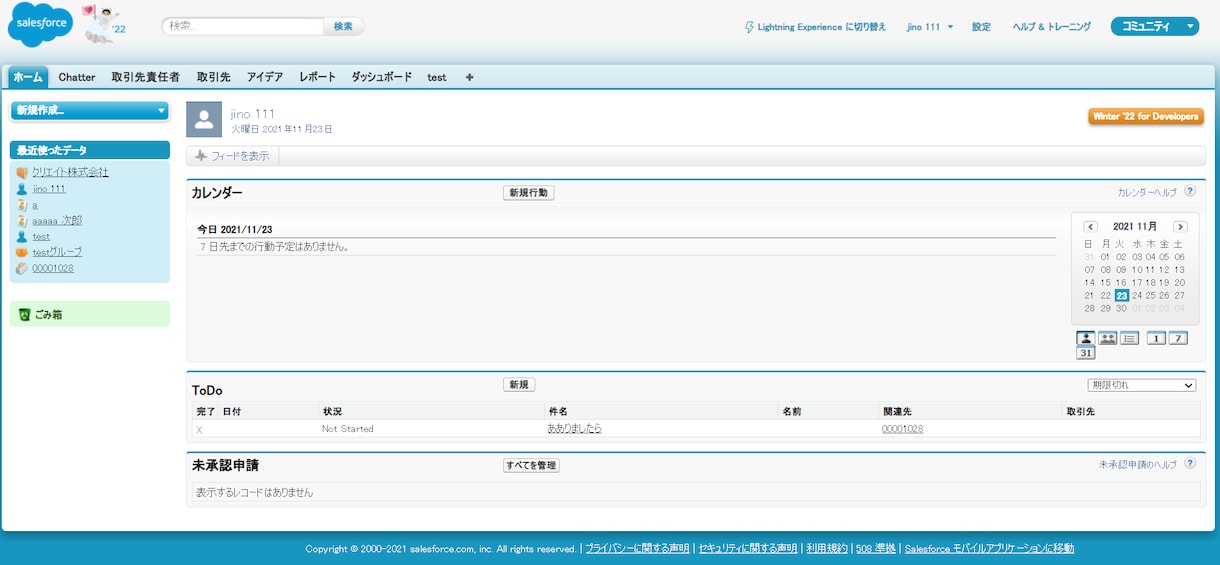Expand the 新規作成 dropdown
Viewport: 1220px width, 565px height.
click(90, 111)
